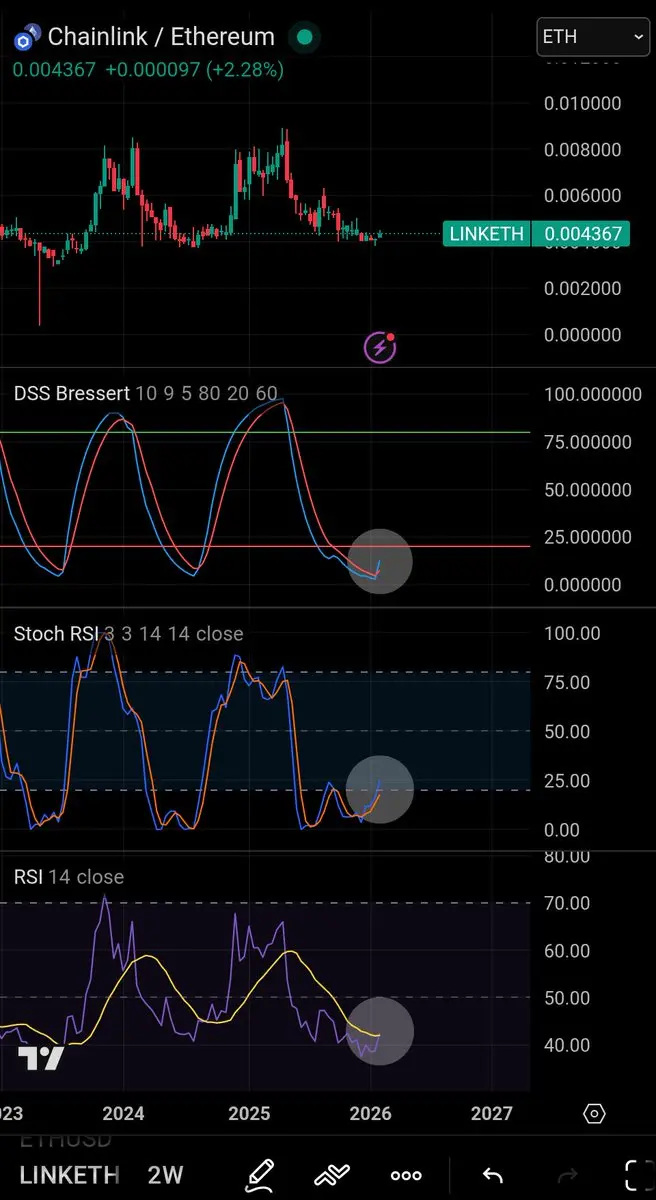Open chart settings hexagon icon
The image size is (656, 1200).
(594, 1113)
